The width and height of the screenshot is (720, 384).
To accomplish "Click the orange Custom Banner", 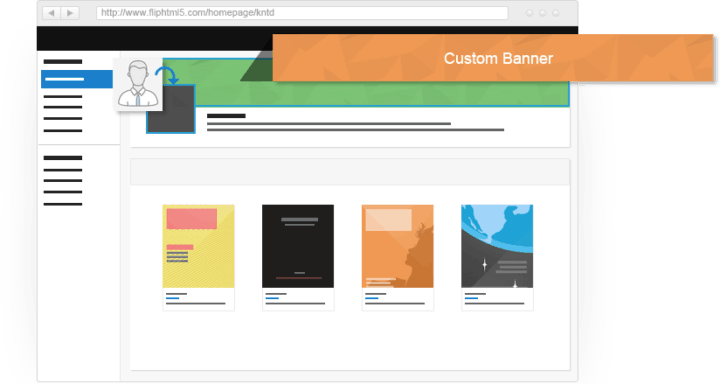I will coord(493,58).
